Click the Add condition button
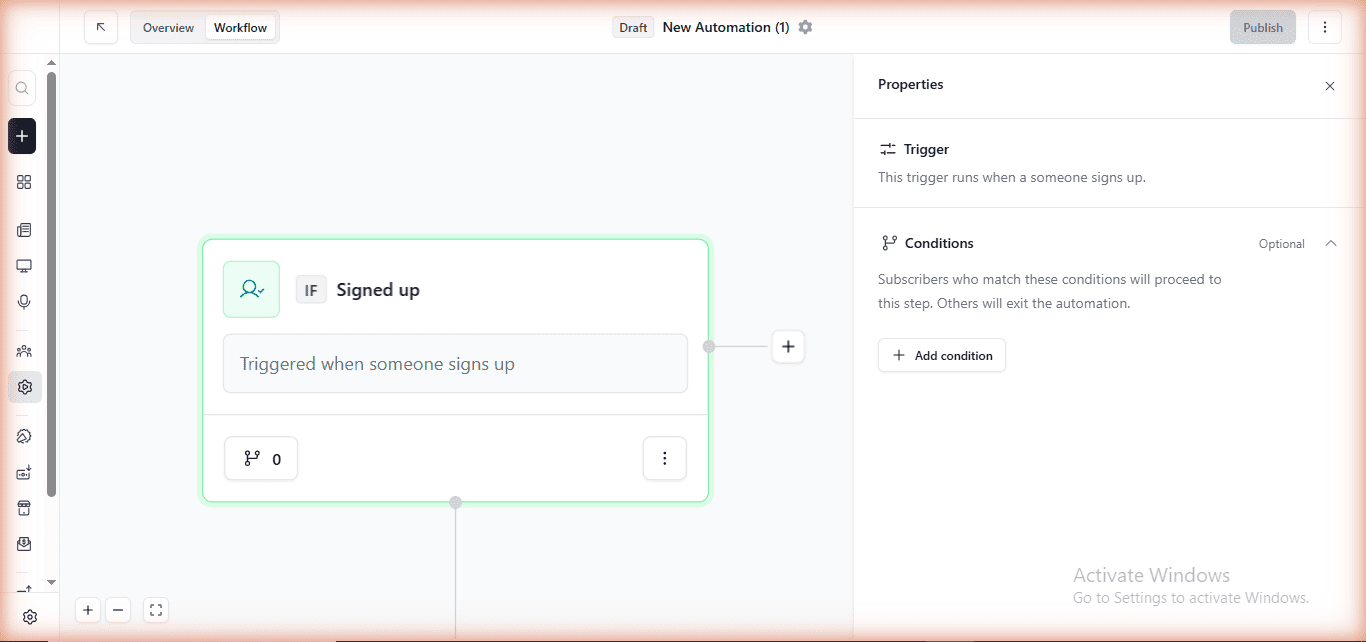This screenshot has width=1366, height=642. tap(942, 355)
